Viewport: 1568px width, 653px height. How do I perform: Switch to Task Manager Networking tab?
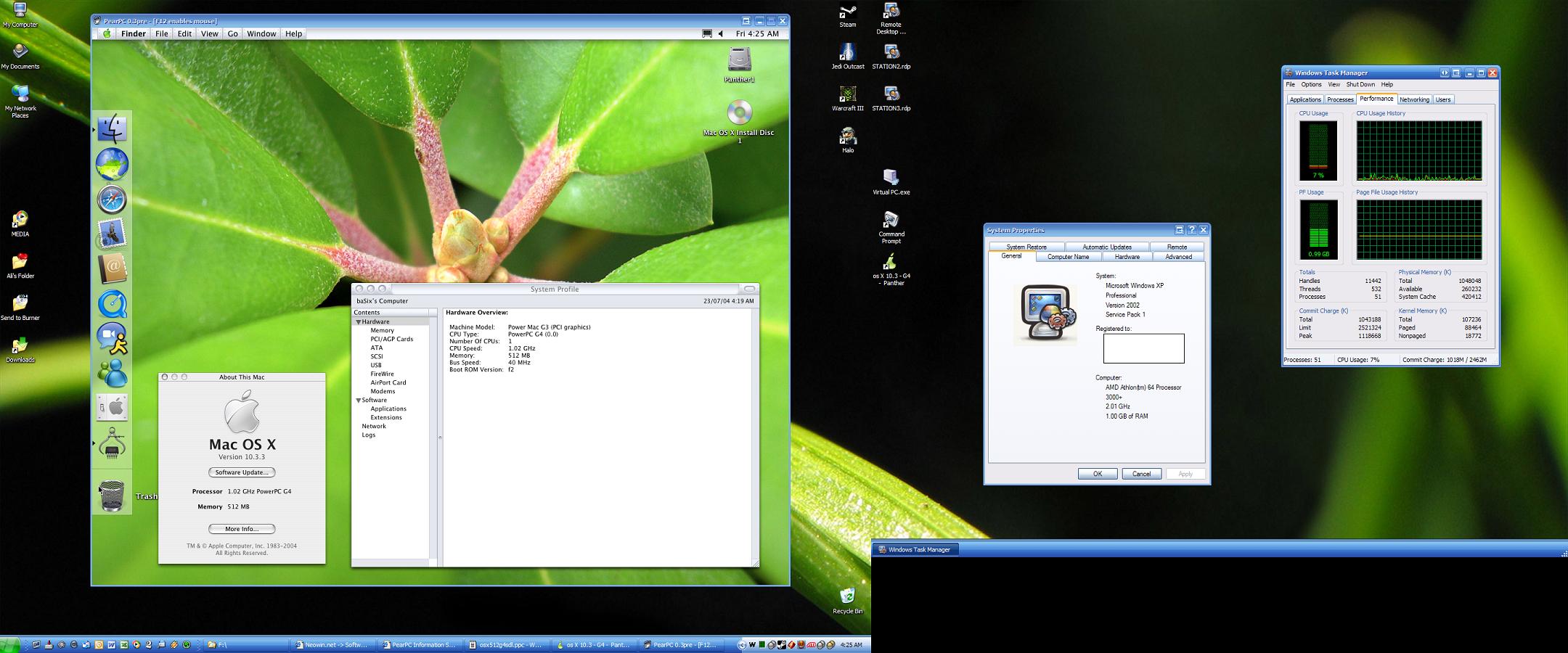pos(1414,99)
